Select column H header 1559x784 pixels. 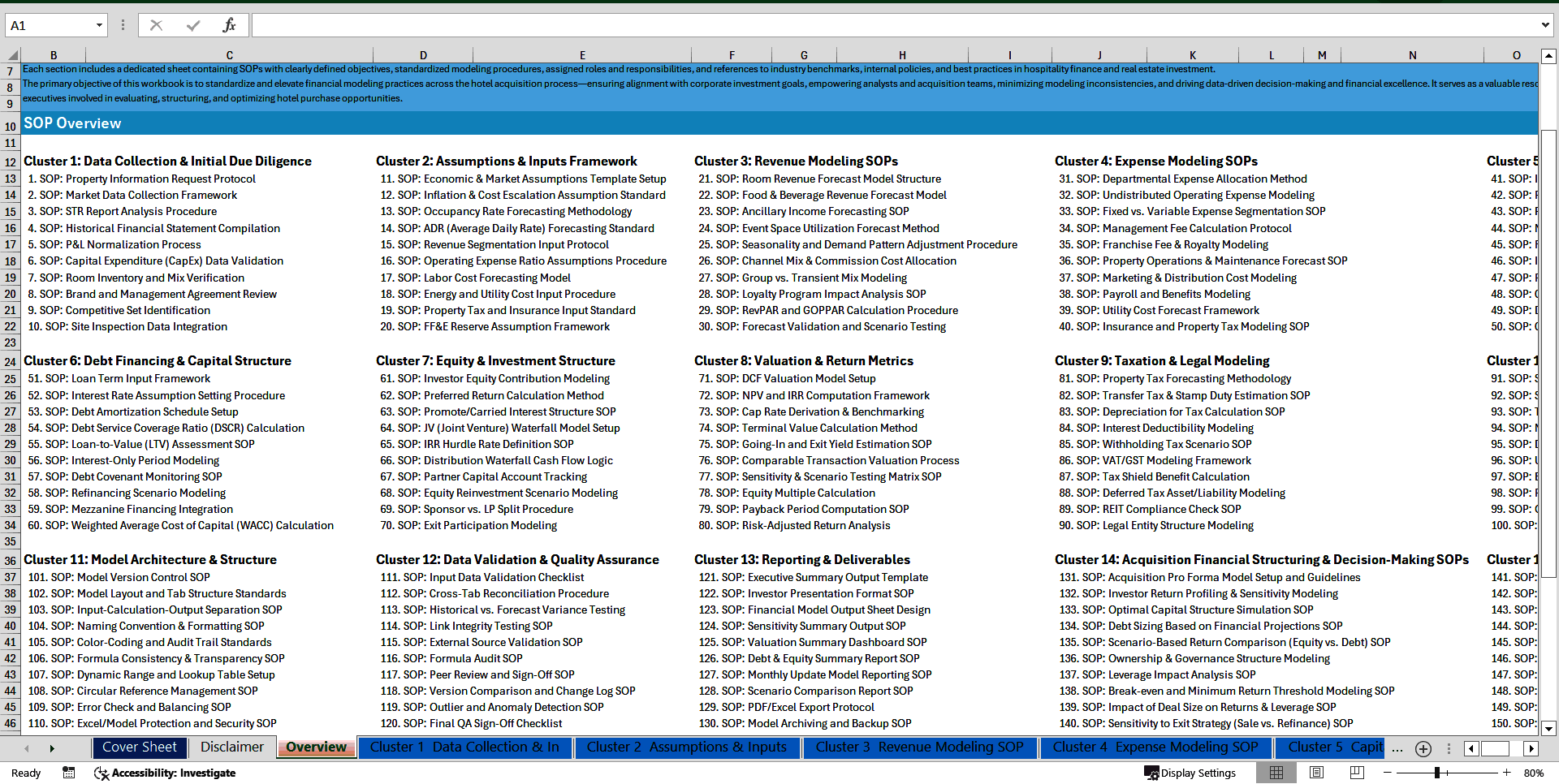pyautogui.click(x=902, y=55)
